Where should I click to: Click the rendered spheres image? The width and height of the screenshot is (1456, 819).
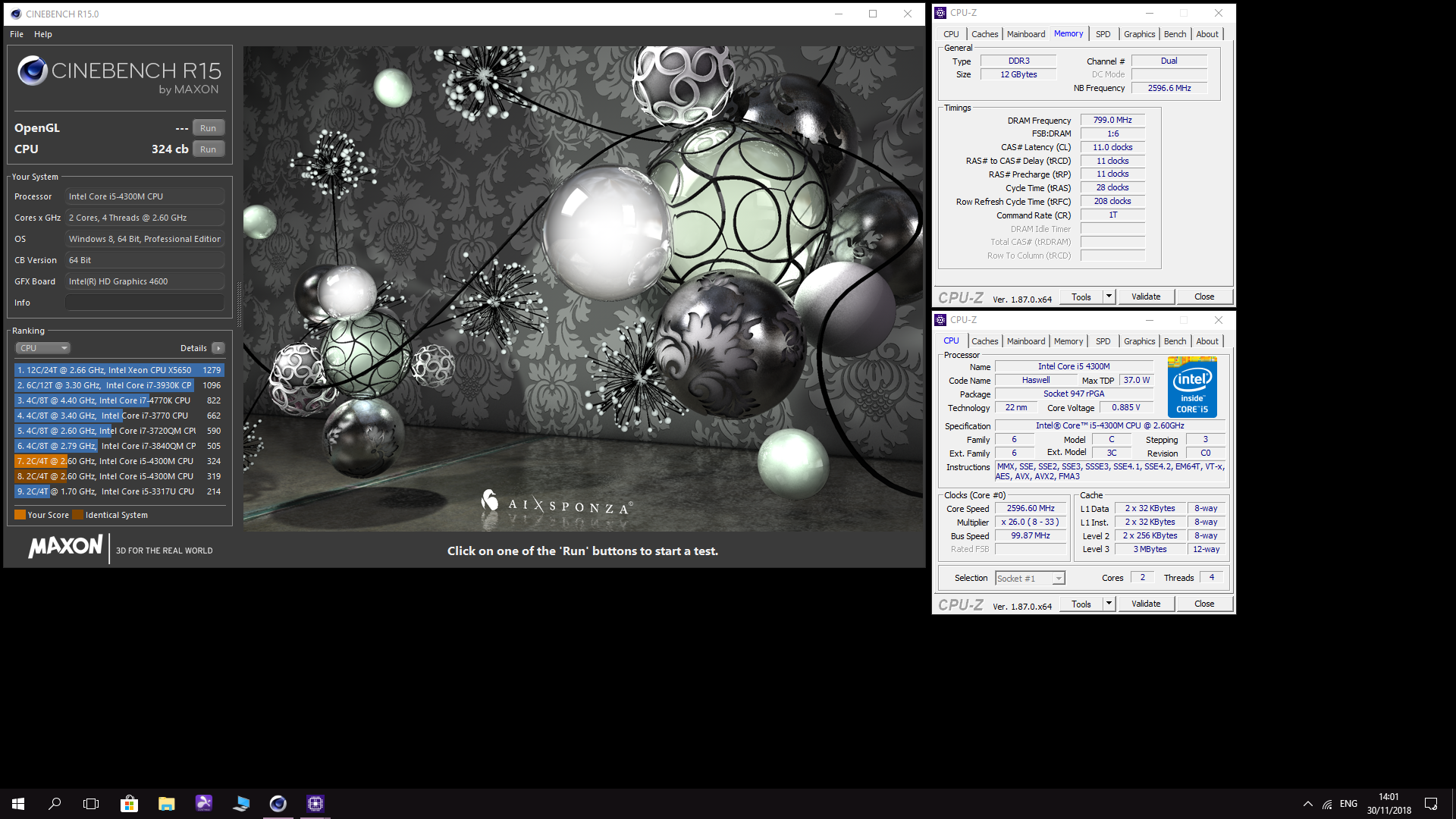584,288
